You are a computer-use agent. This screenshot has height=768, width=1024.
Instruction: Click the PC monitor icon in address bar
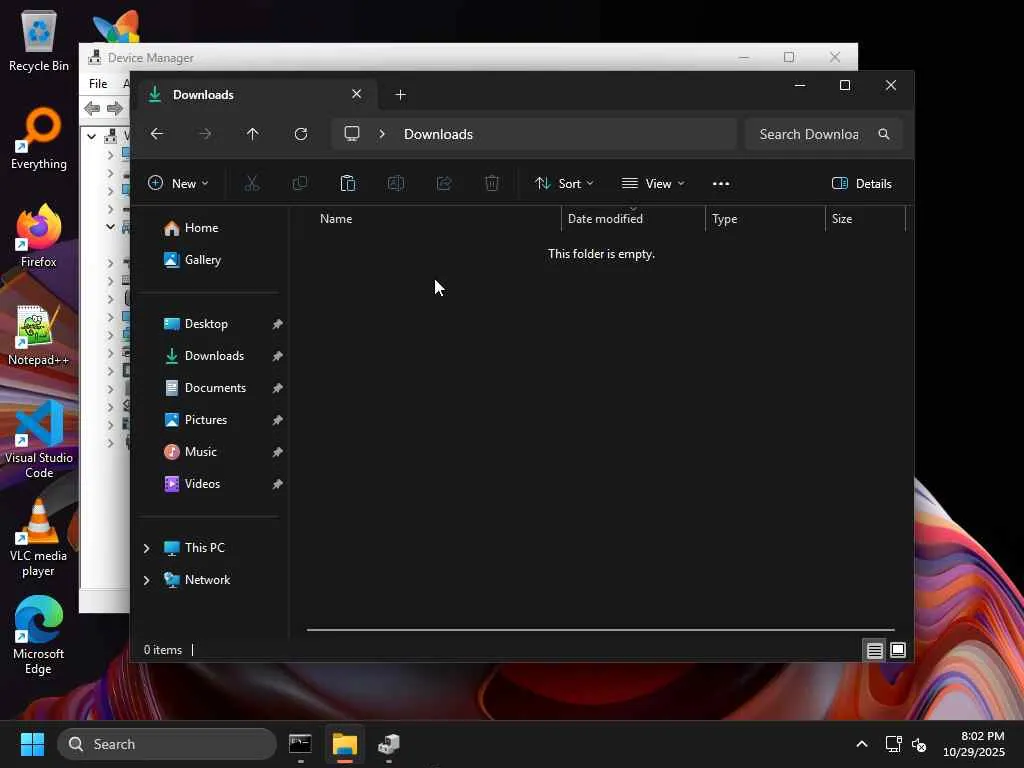point(352,134)
